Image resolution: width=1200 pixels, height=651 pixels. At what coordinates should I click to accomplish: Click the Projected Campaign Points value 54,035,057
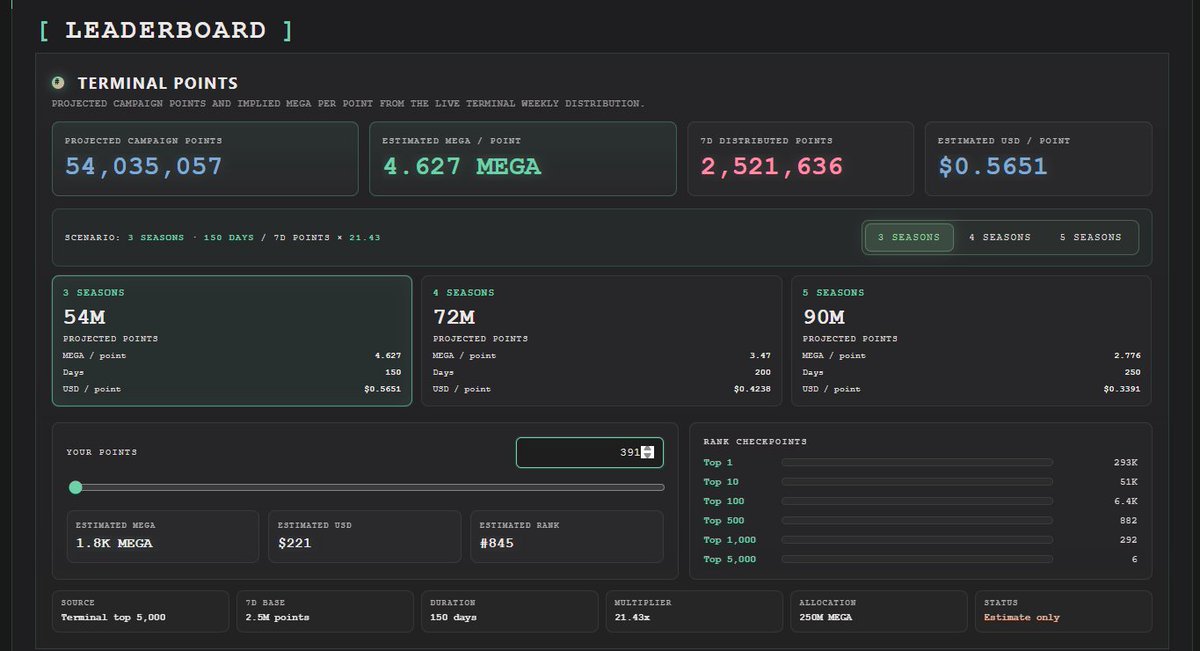tap(144, 167)
